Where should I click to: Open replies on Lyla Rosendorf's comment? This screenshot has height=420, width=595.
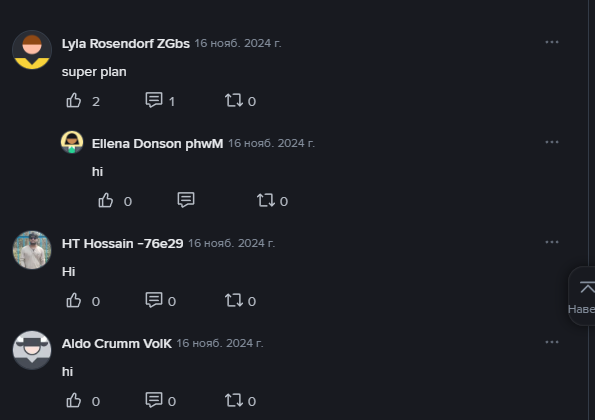[x=154, y=101]
